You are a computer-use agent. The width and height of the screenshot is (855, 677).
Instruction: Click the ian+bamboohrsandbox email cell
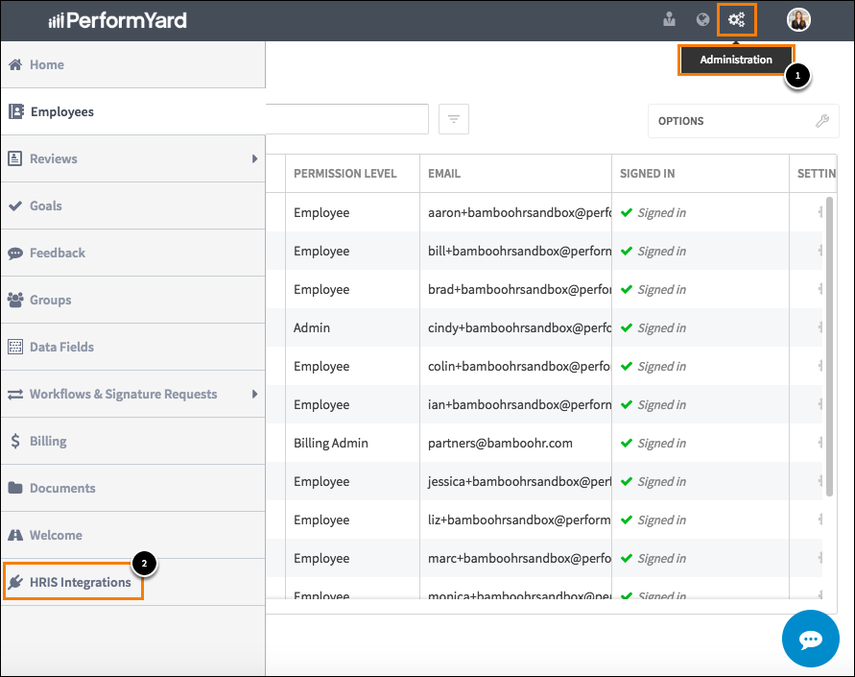516,404
